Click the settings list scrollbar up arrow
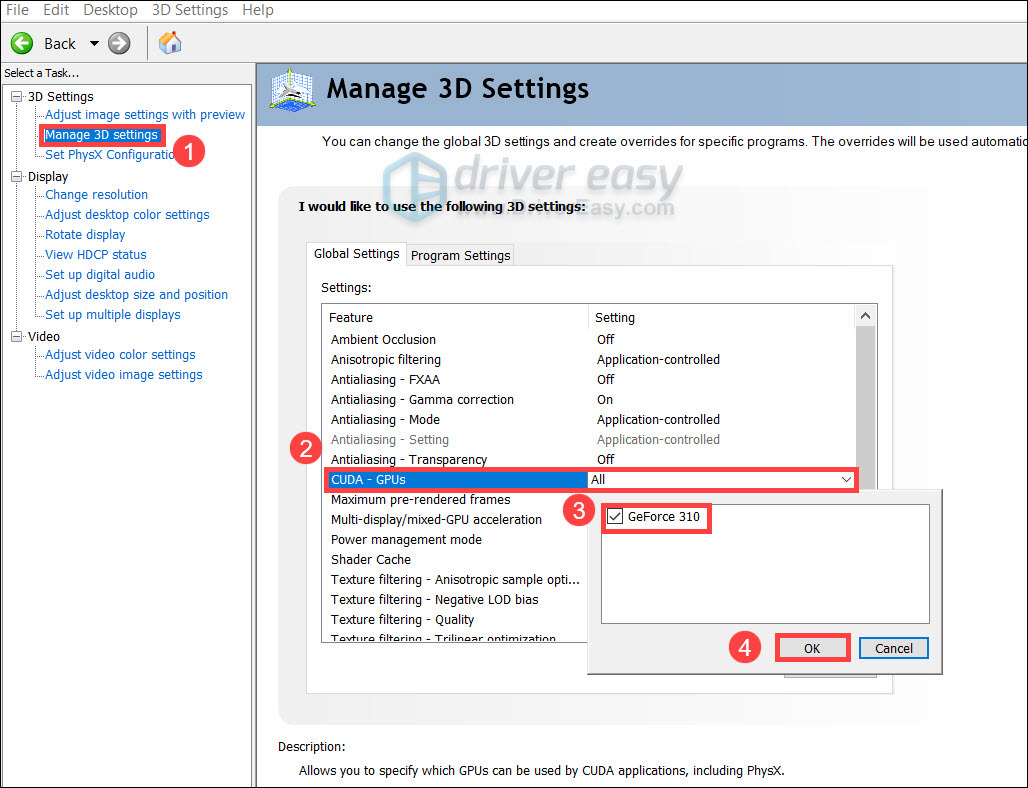 tap(865, 314)
